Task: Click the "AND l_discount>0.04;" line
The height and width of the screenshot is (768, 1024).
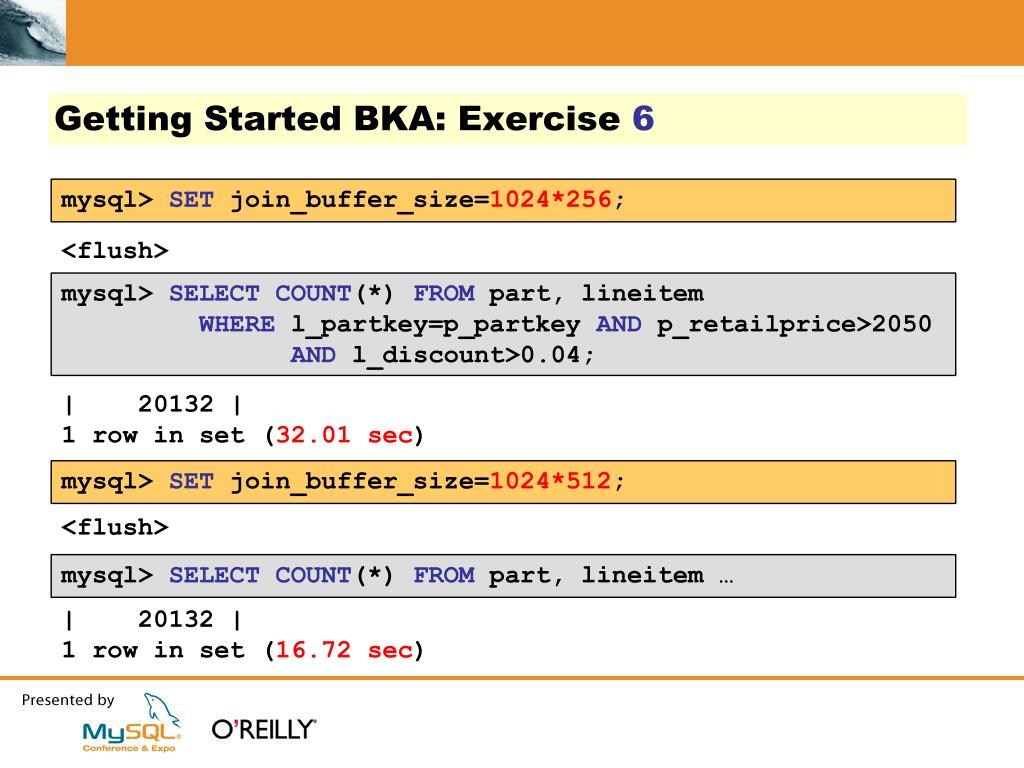Action: coord(442,355)
